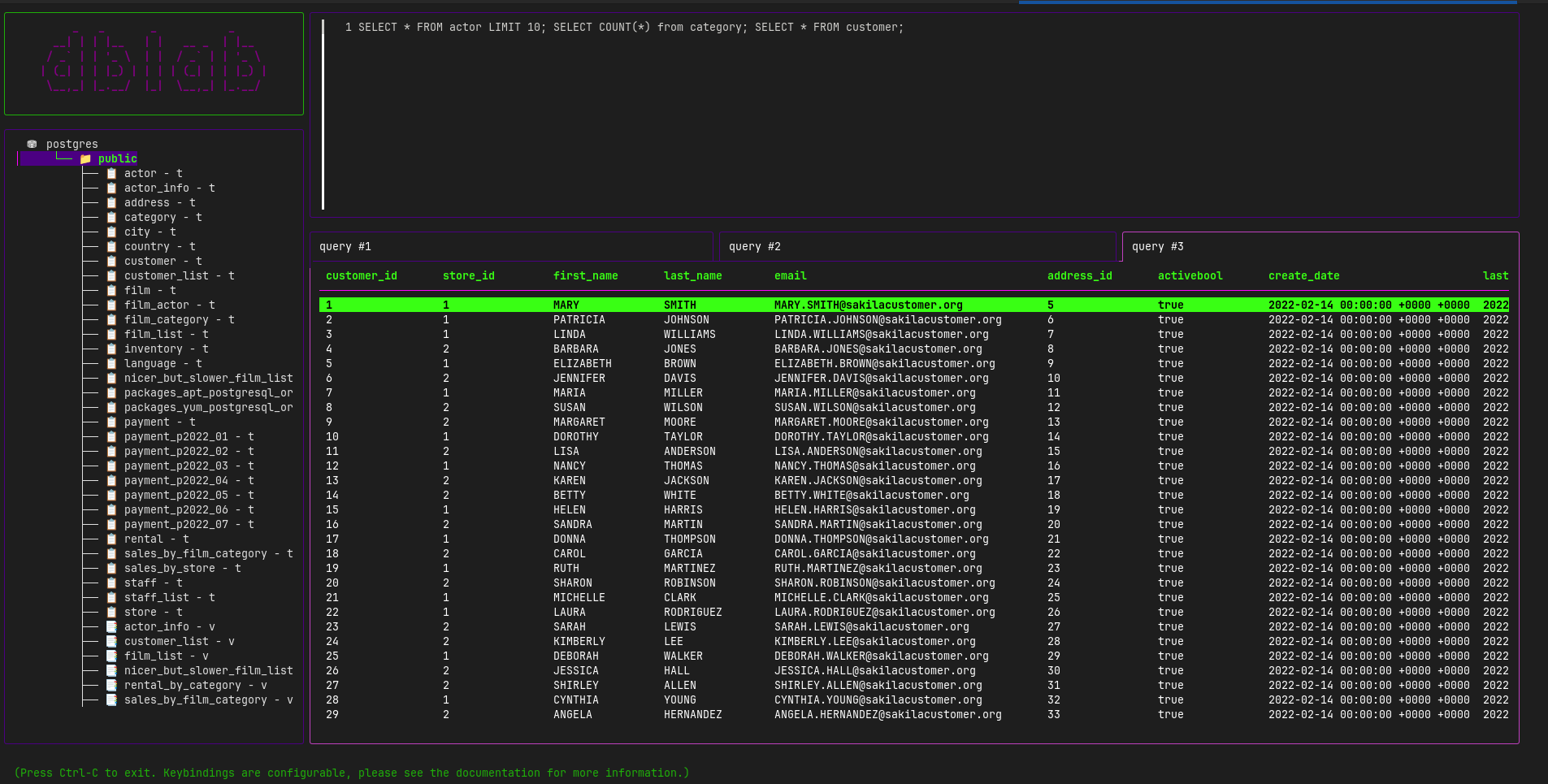Viewport: 1548px width, 784px height.
Task: Click the first name KIMBERLY cell
Action: (579, 641)
